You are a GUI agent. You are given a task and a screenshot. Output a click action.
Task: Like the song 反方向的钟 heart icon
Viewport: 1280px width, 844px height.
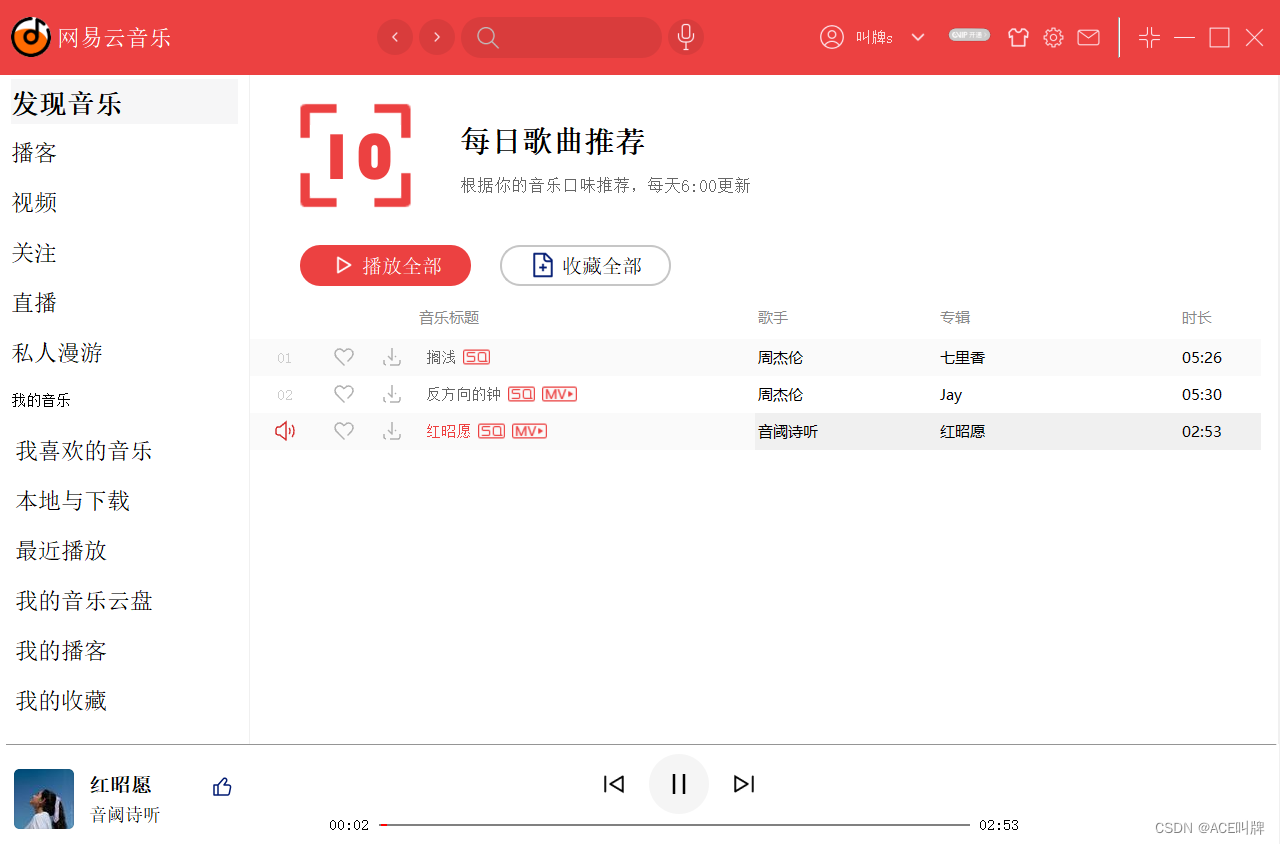tap(344, 394)
